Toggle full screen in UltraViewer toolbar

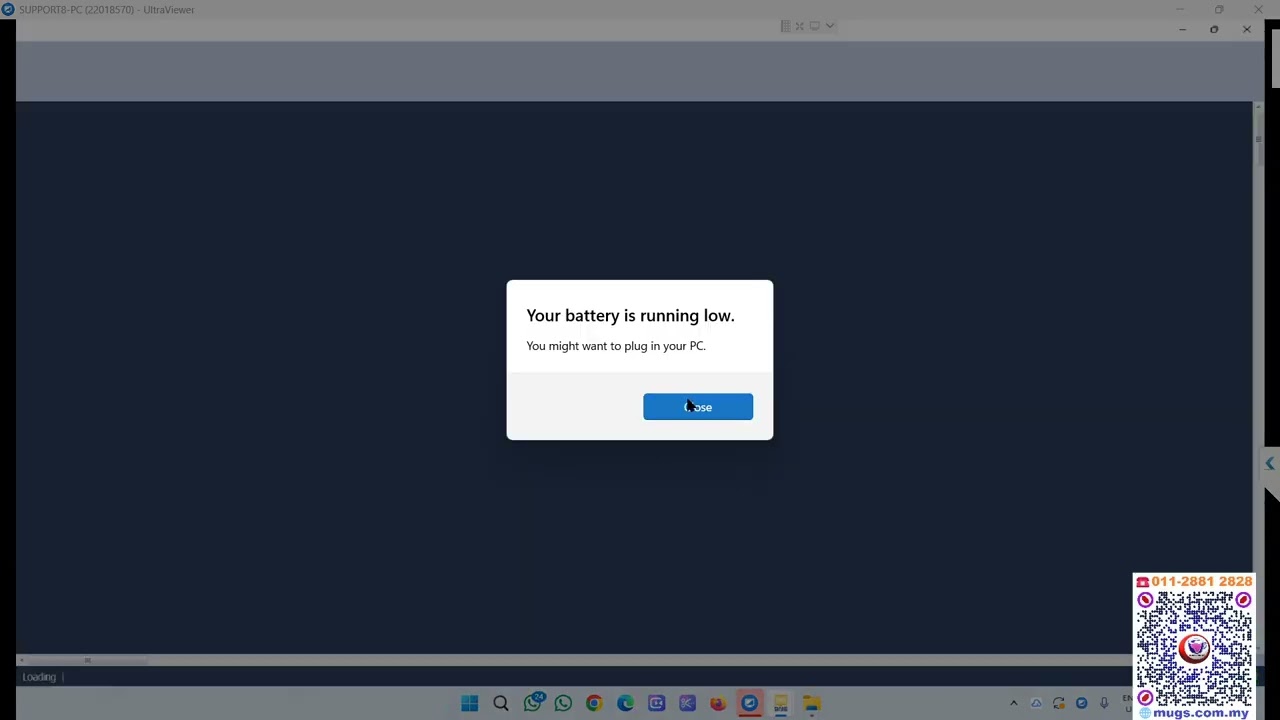(x=799, y=26)
